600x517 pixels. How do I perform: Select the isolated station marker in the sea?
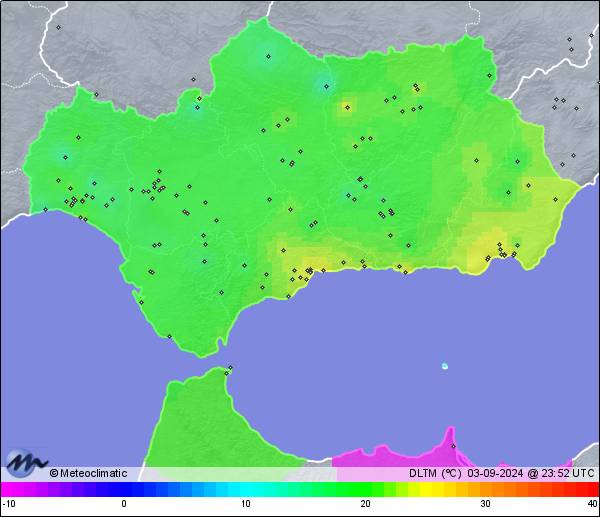(x=445, y=366)
